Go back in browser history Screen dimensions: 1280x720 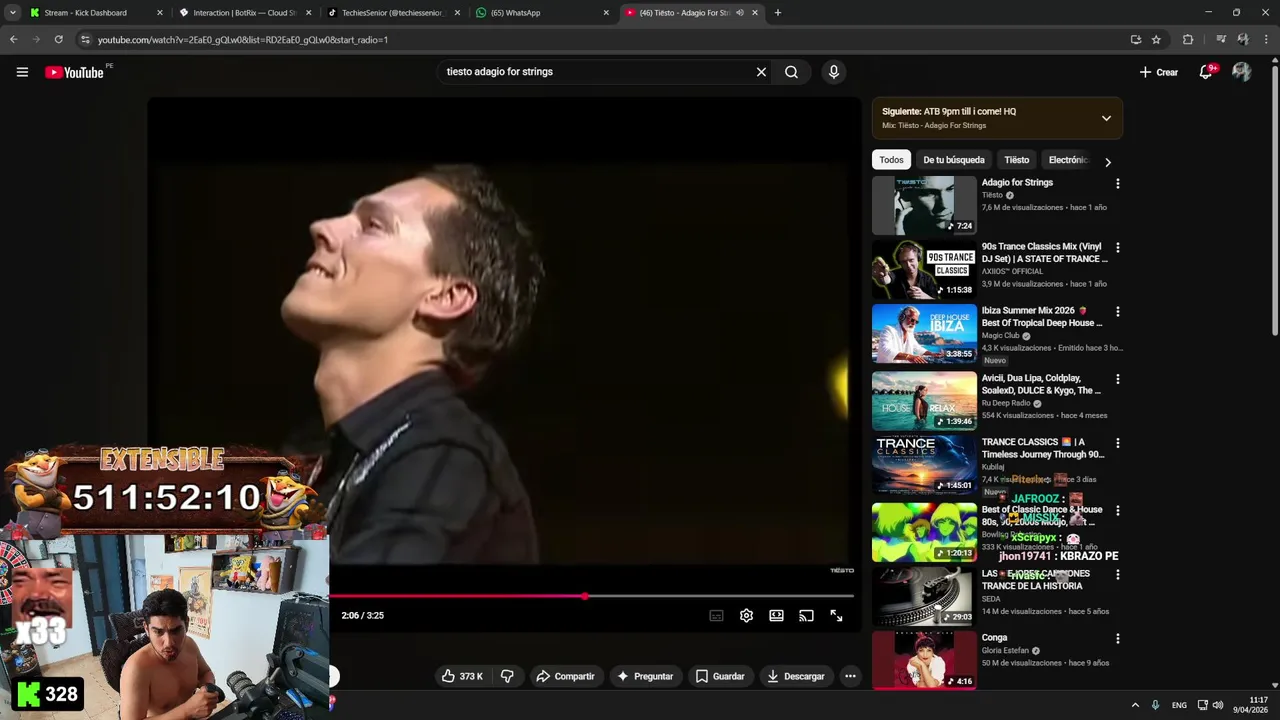(x=13, y=40)
